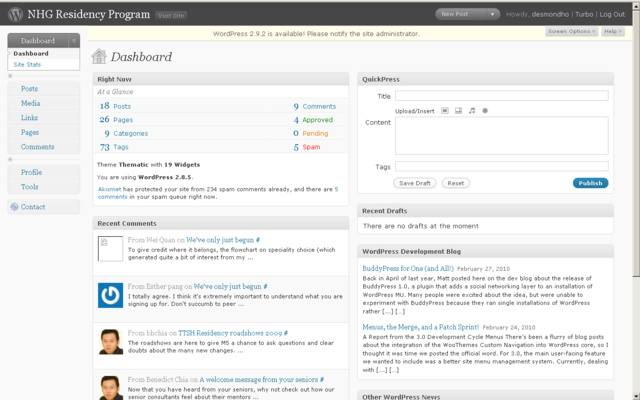The height and width of the screenshot is (400, 640).
Task: Click the Recent Comments widget header
Action: pos(221,223)
